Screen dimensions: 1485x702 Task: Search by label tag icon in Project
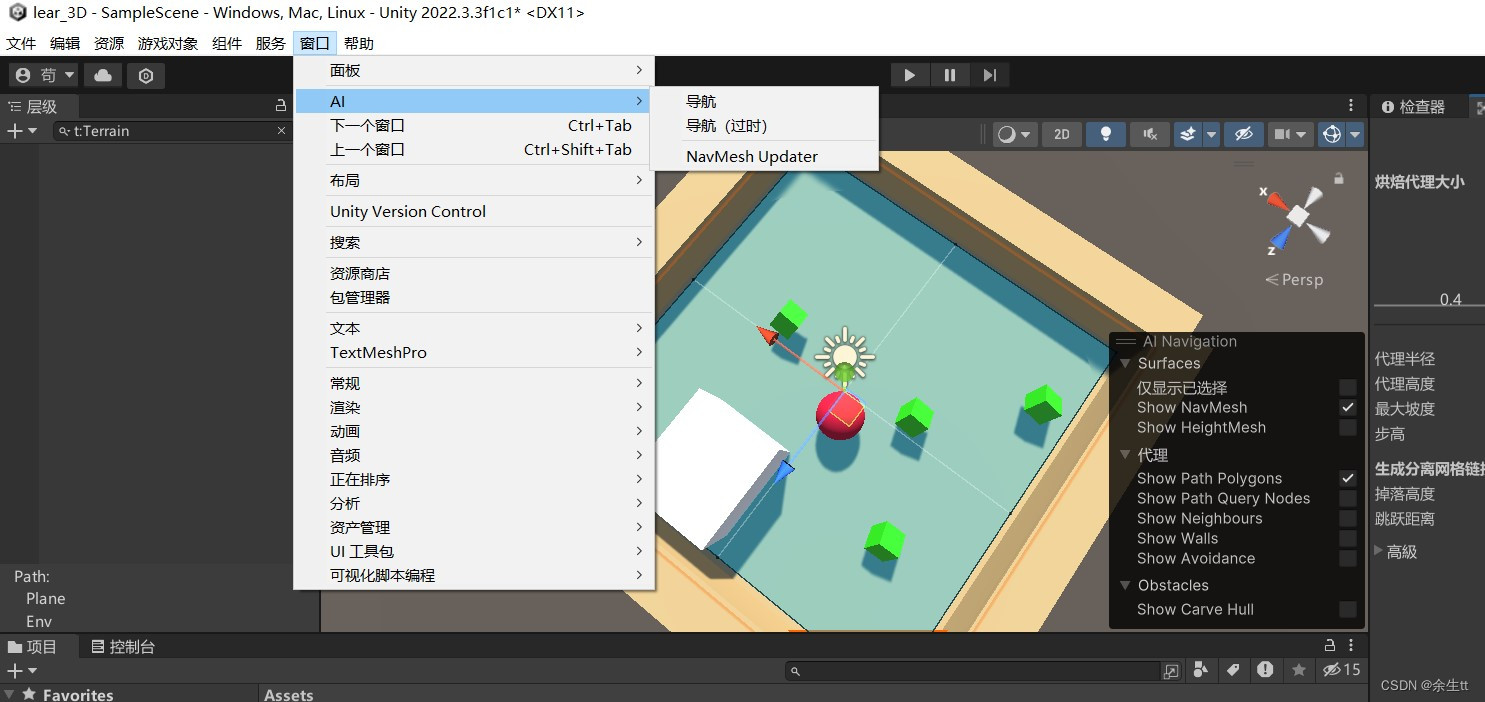(1234, 670)
